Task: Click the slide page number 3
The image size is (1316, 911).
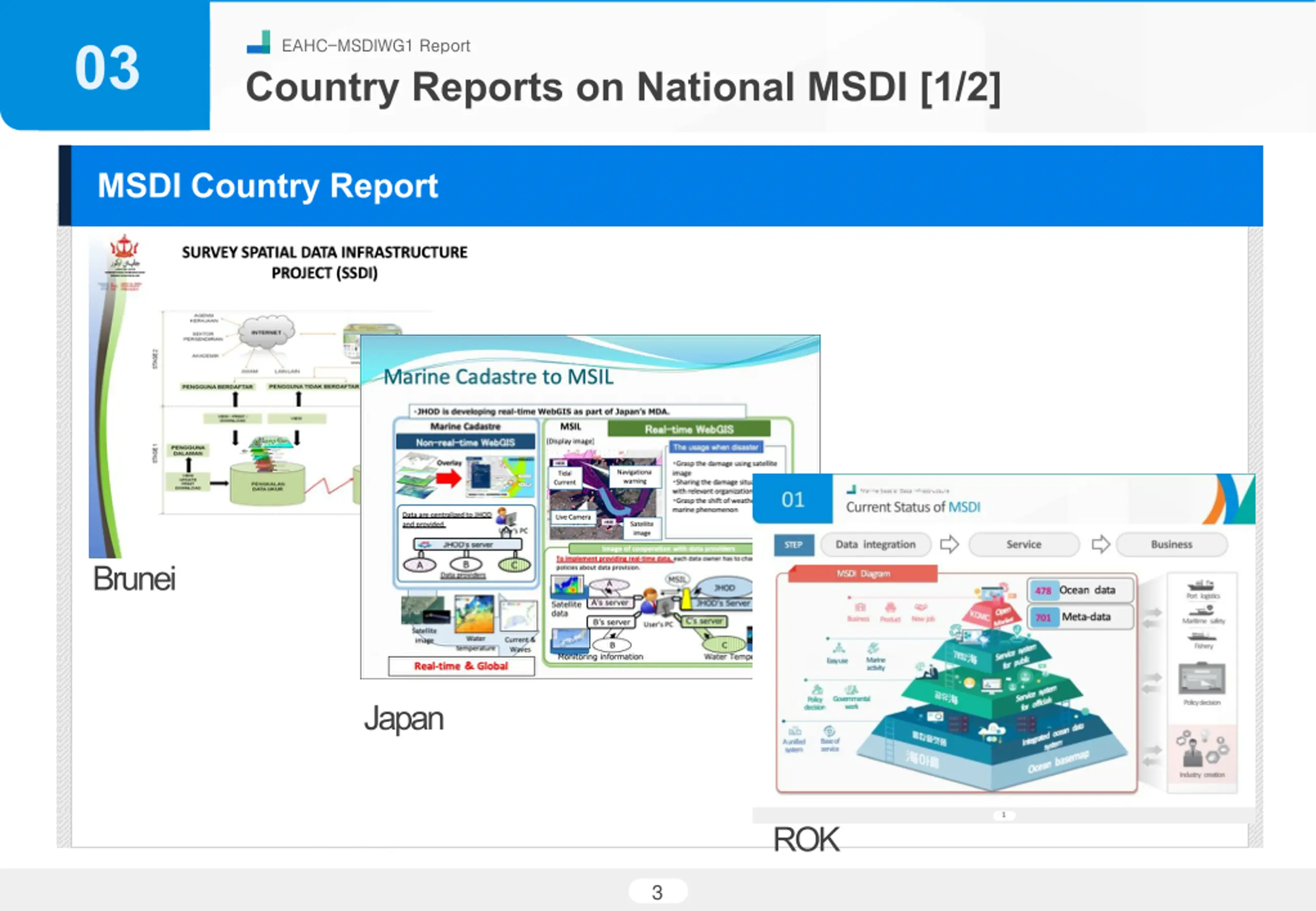Action: point(657,892)
